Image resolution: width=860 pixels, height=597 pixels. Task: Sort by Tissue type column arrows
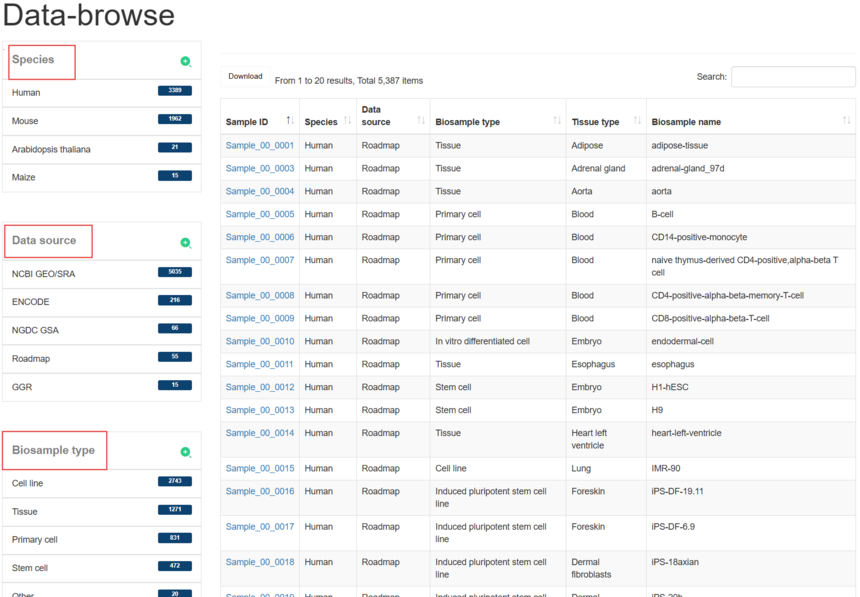[637, 121]
